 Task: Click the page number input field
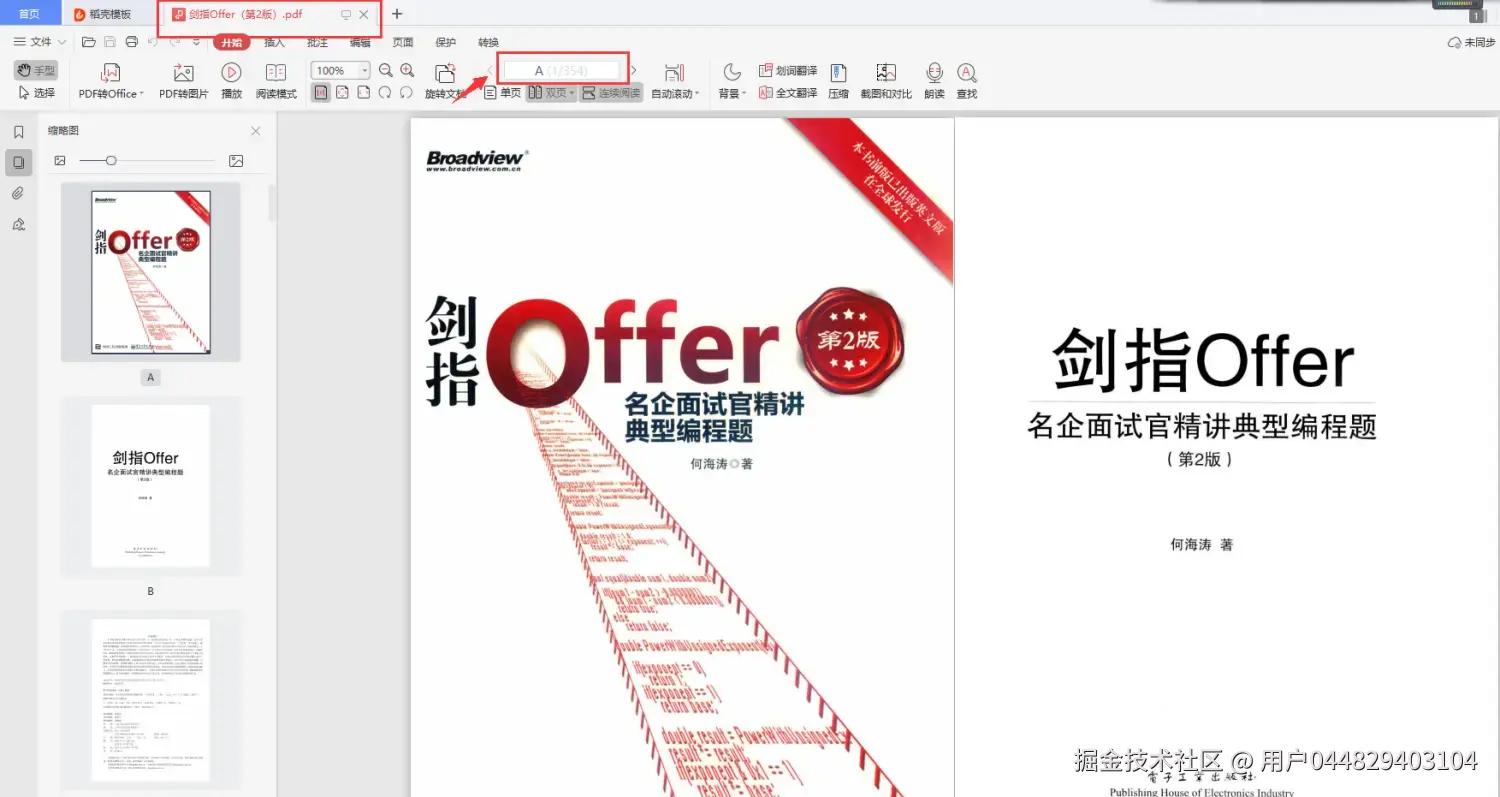click(x=562, y=70)
